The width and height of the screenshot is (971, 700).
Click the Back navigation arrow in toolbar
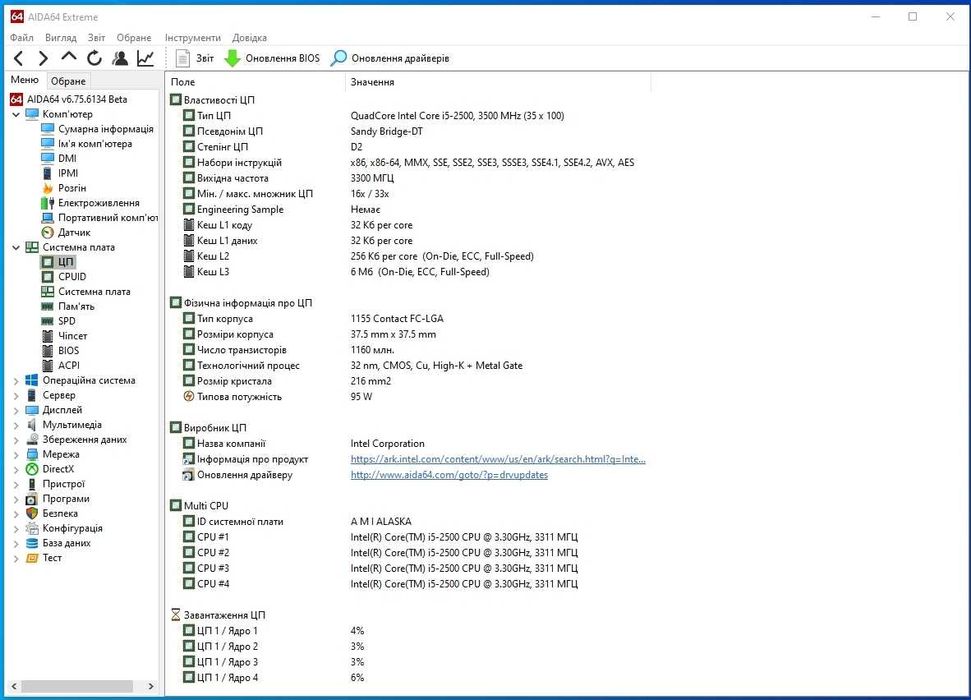18,58
